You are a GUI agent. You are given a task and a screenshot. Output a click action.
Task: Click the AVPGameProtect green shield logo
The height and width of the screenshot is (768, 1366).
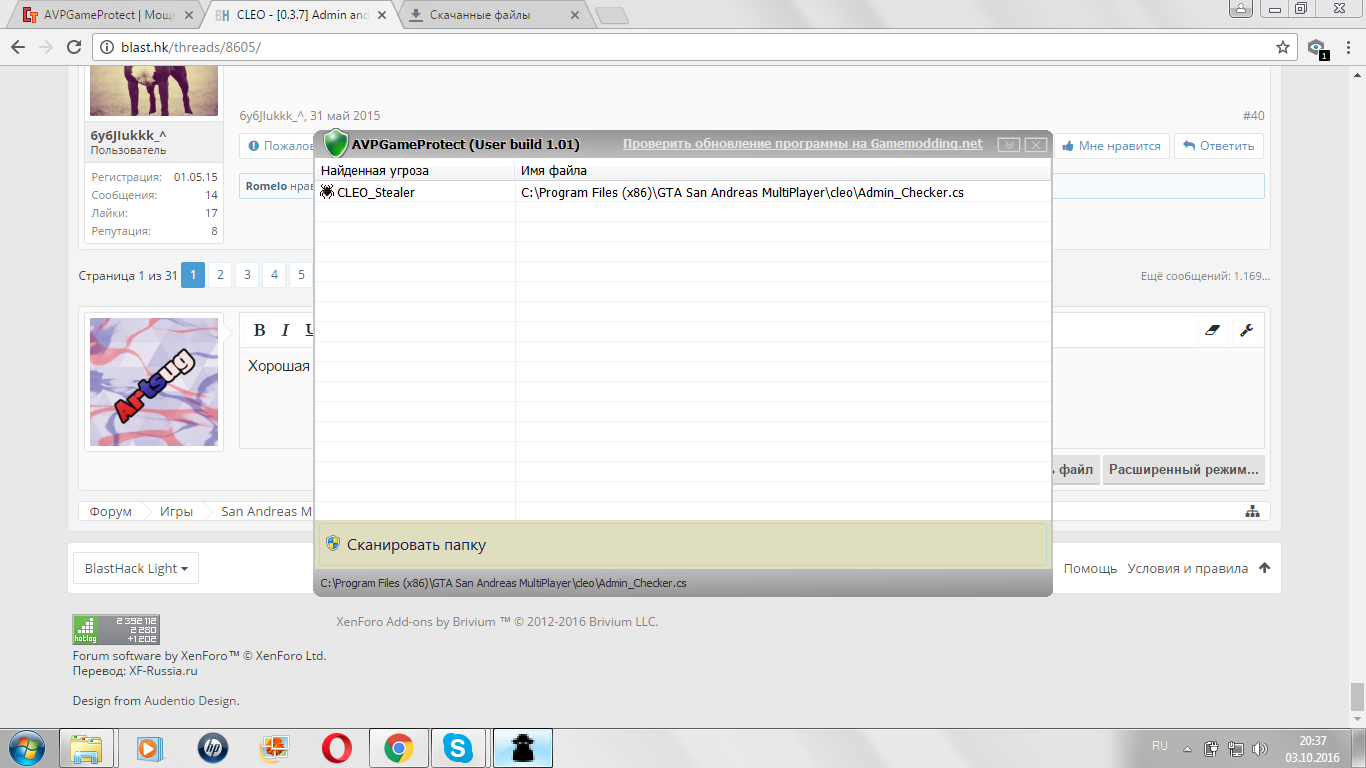point(336,143)
